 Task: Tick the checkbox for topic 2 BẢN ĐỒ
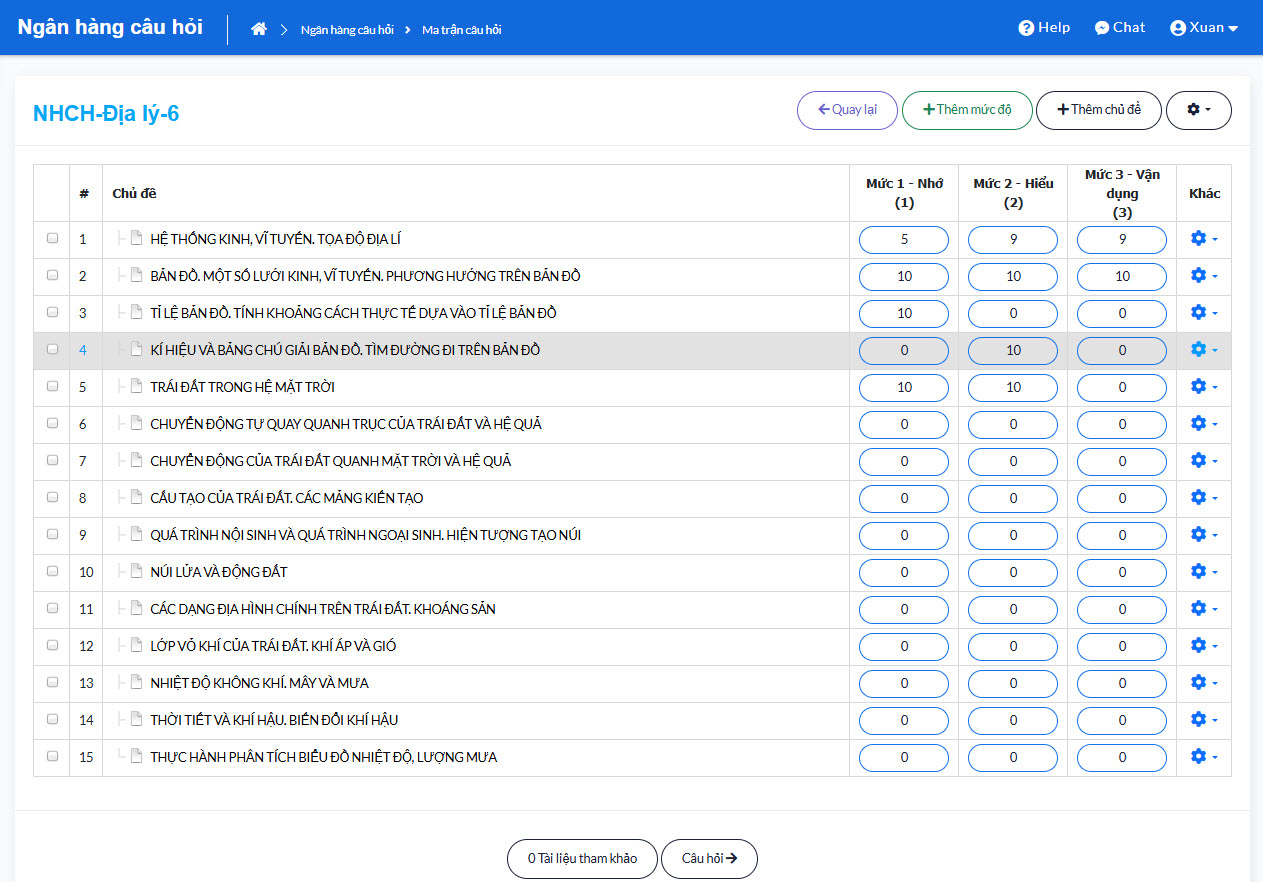point(52,276)
